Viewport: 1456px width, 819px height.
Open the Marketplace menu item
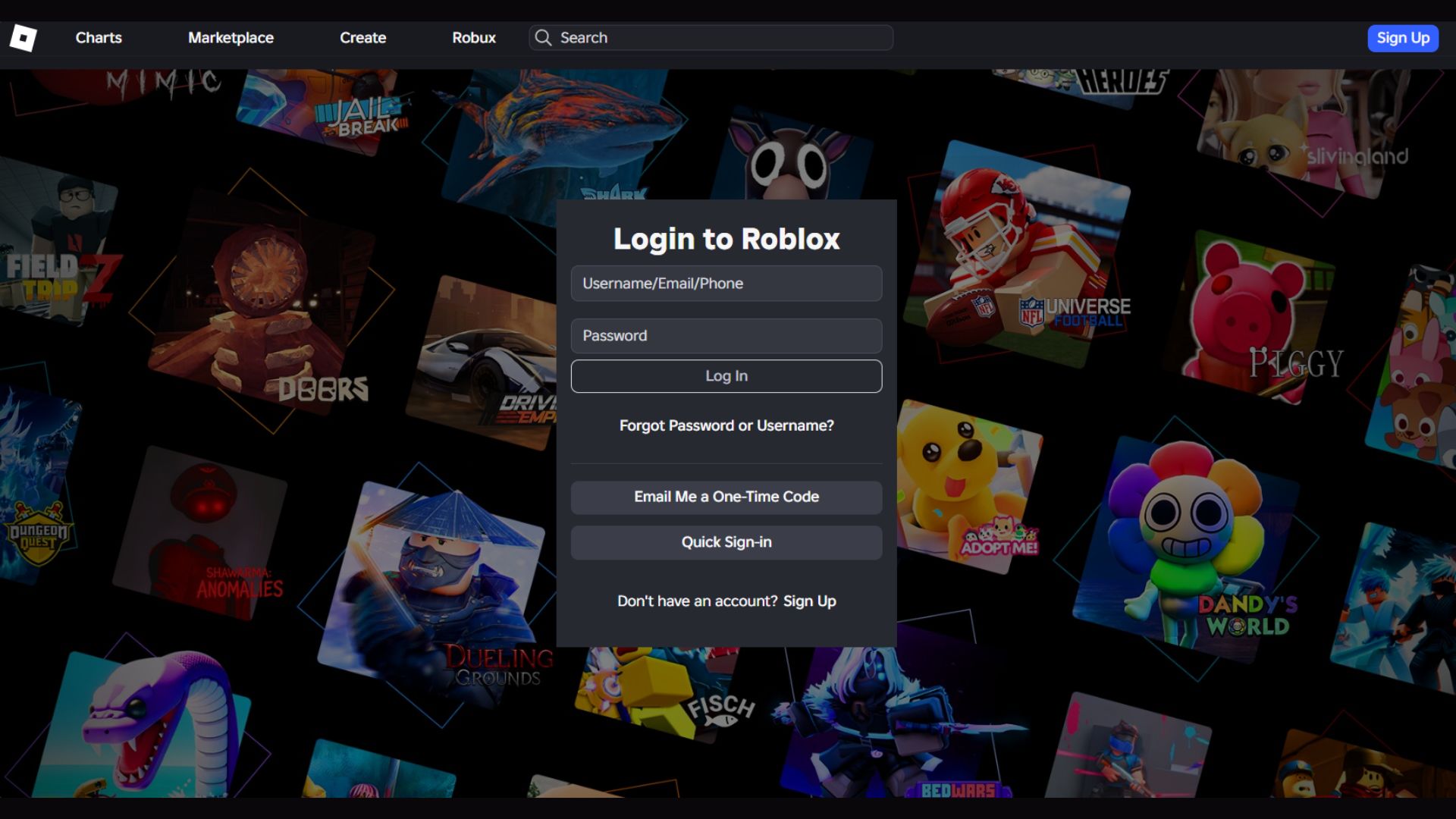pyautogui.click(x=231, y=37)
